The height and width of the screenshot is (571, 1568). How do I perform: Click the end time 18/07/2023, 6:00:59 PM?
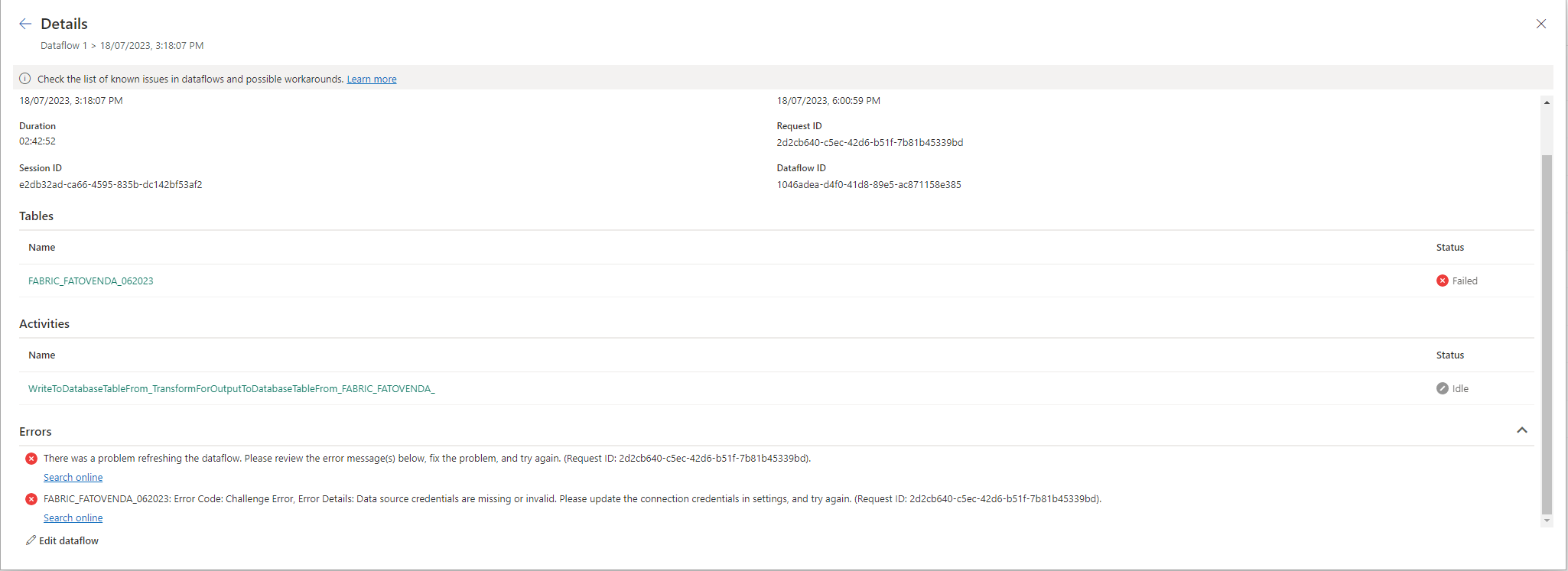point(828,101)
